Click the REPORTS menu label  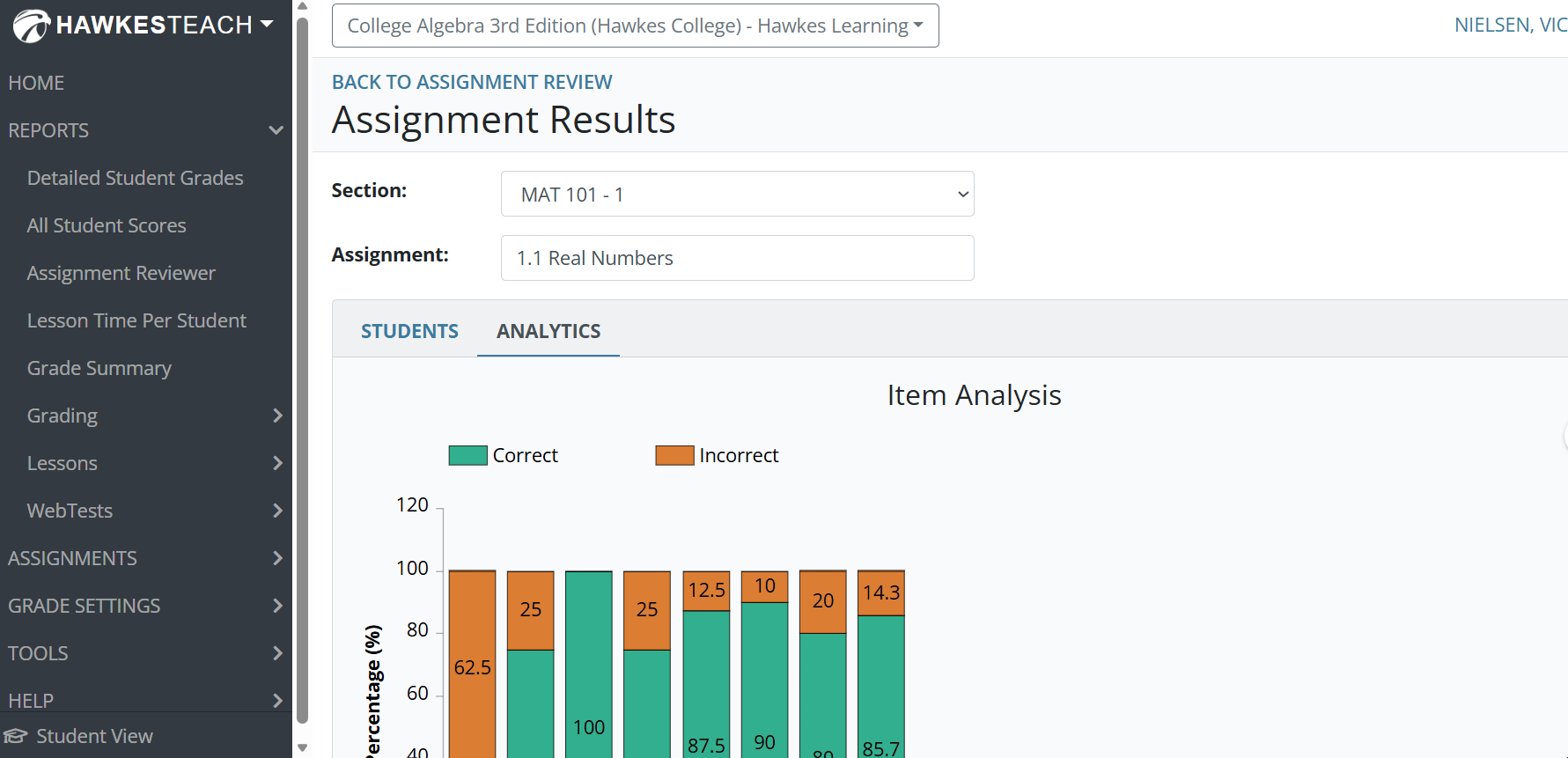click(x=48, y=130)
